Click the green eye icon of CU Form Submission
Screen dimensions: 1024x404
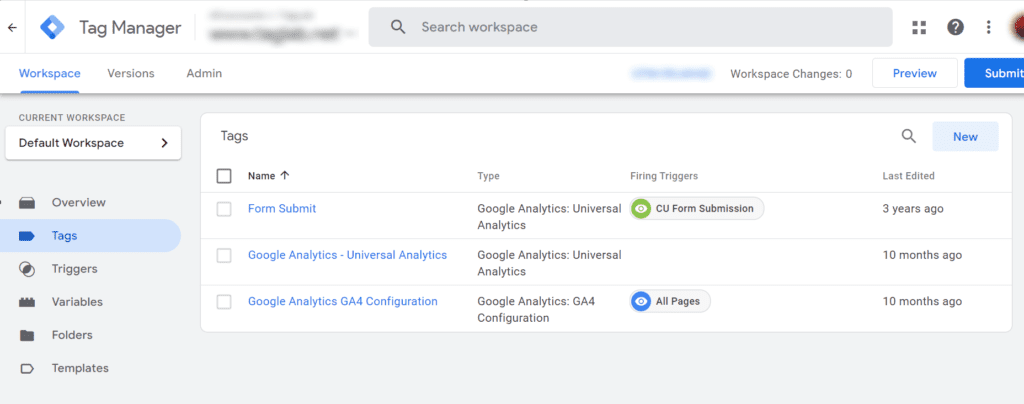click(x=641, y=209)
